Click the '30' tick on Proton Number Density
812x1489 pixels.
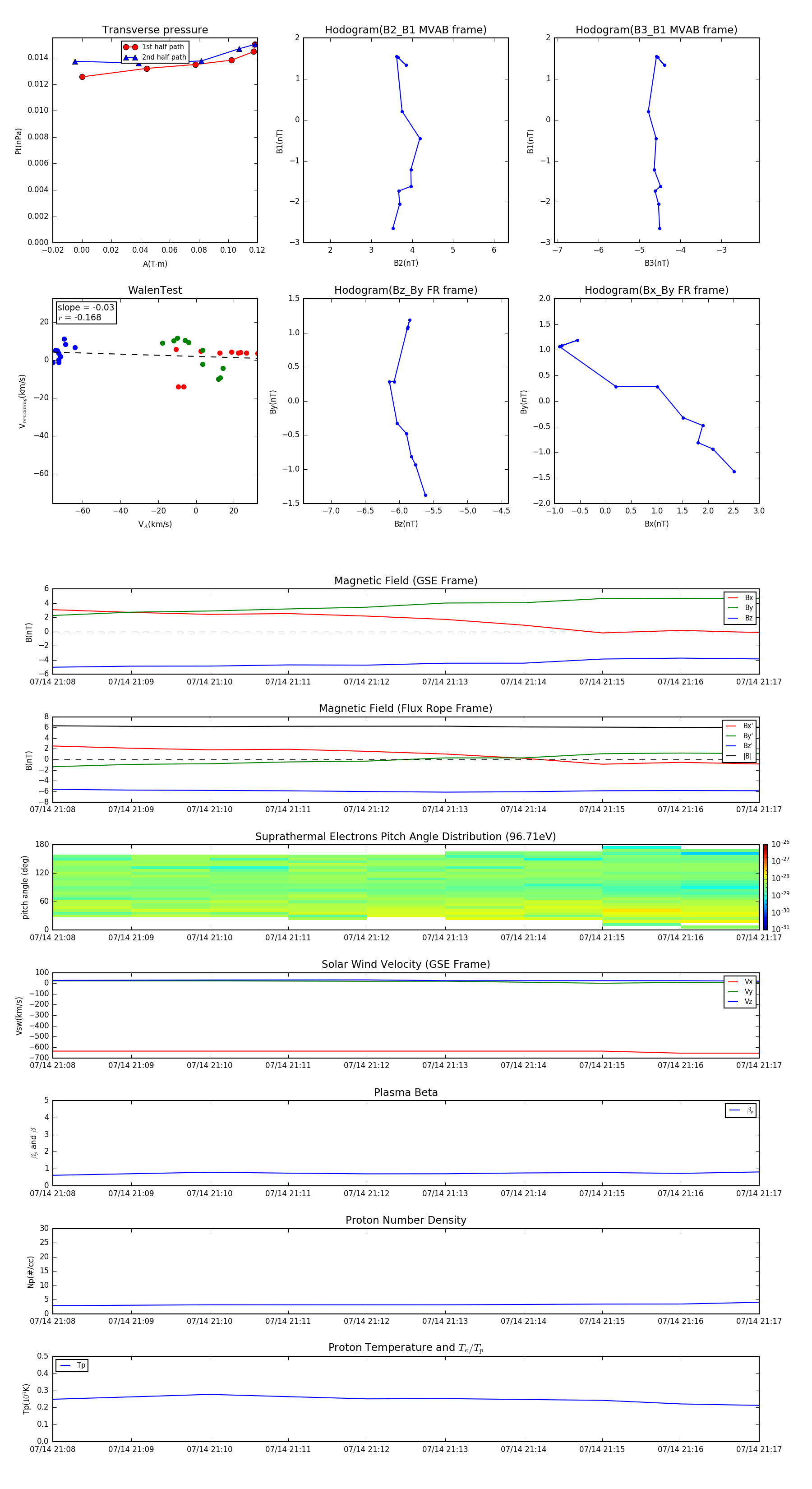pyautogui.click(x=44, y=1228)
